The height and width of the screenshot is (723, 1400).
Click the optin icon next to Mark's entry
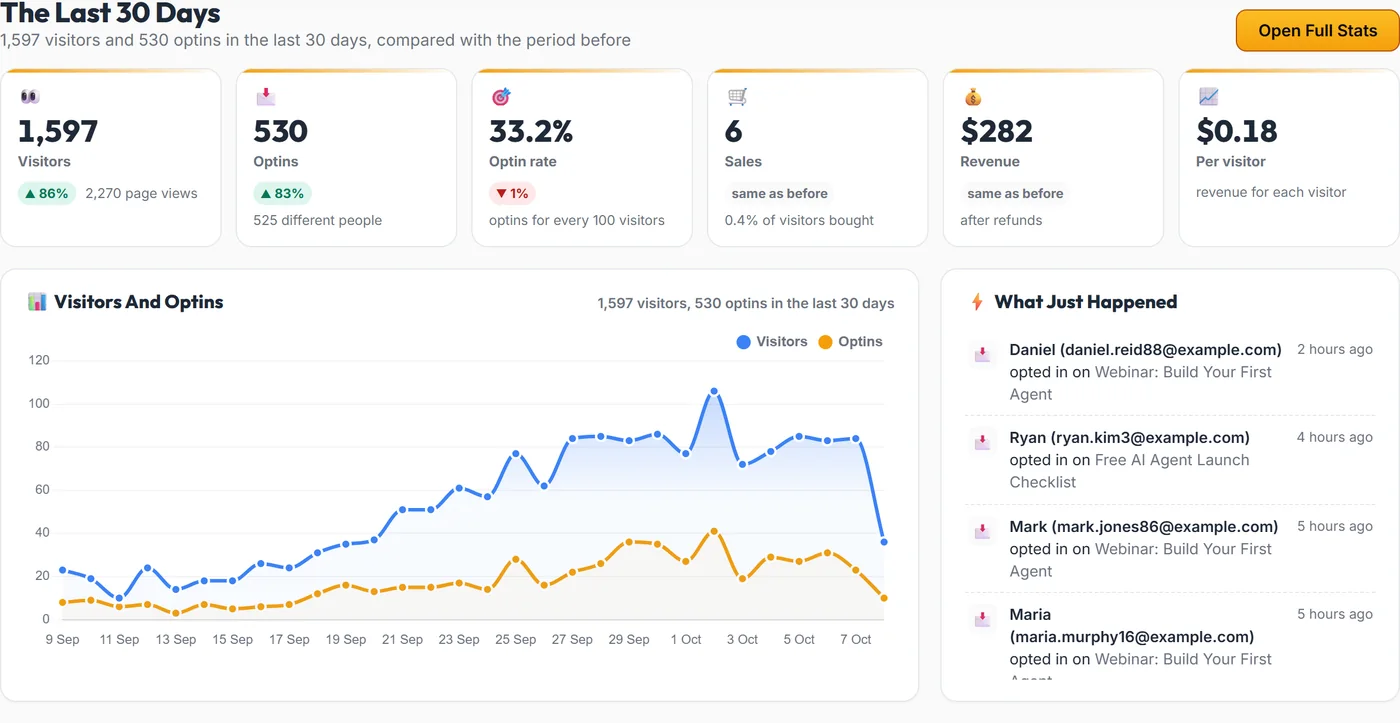983,530
